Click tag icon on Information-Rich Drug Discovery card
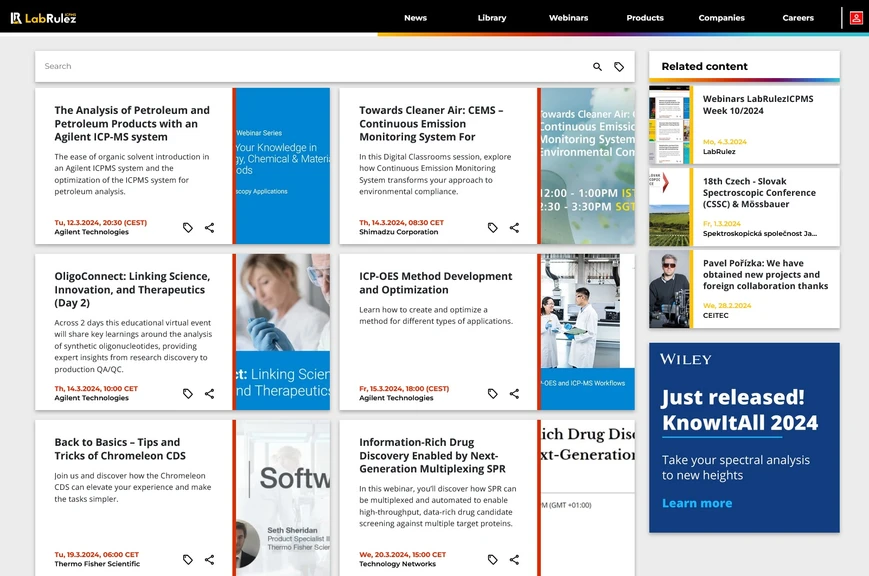Screen dimensions: 869x576 (x=493, y=559)
